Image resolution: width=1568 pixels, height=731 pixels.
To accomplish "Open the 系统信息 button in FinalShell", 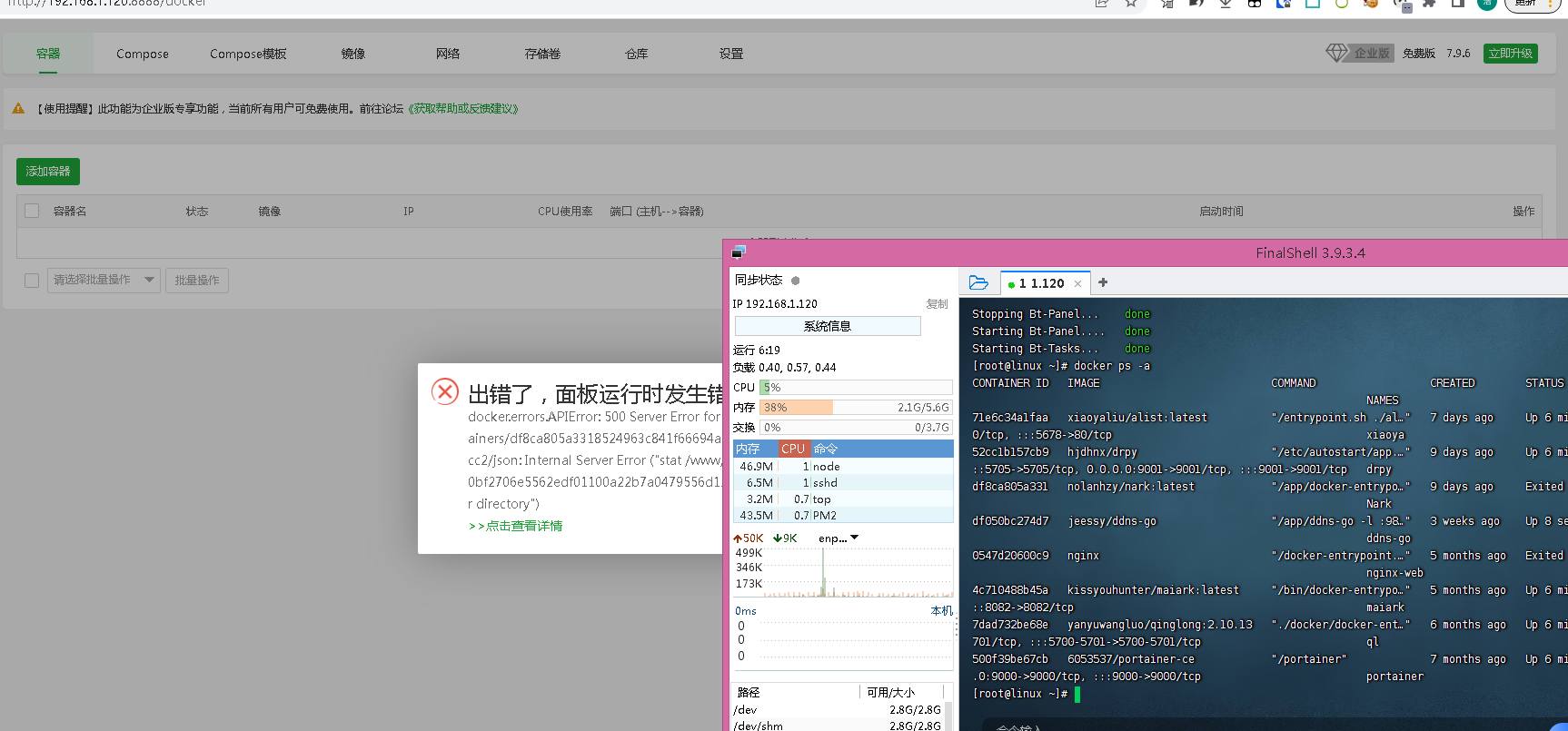I will [x=827, y=326].
